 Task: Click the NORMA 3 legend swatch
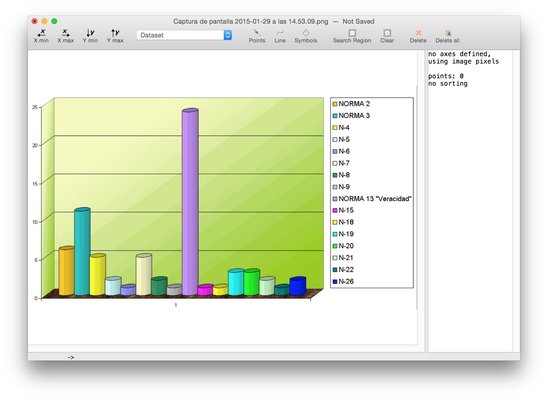click(x=335, y=116)
